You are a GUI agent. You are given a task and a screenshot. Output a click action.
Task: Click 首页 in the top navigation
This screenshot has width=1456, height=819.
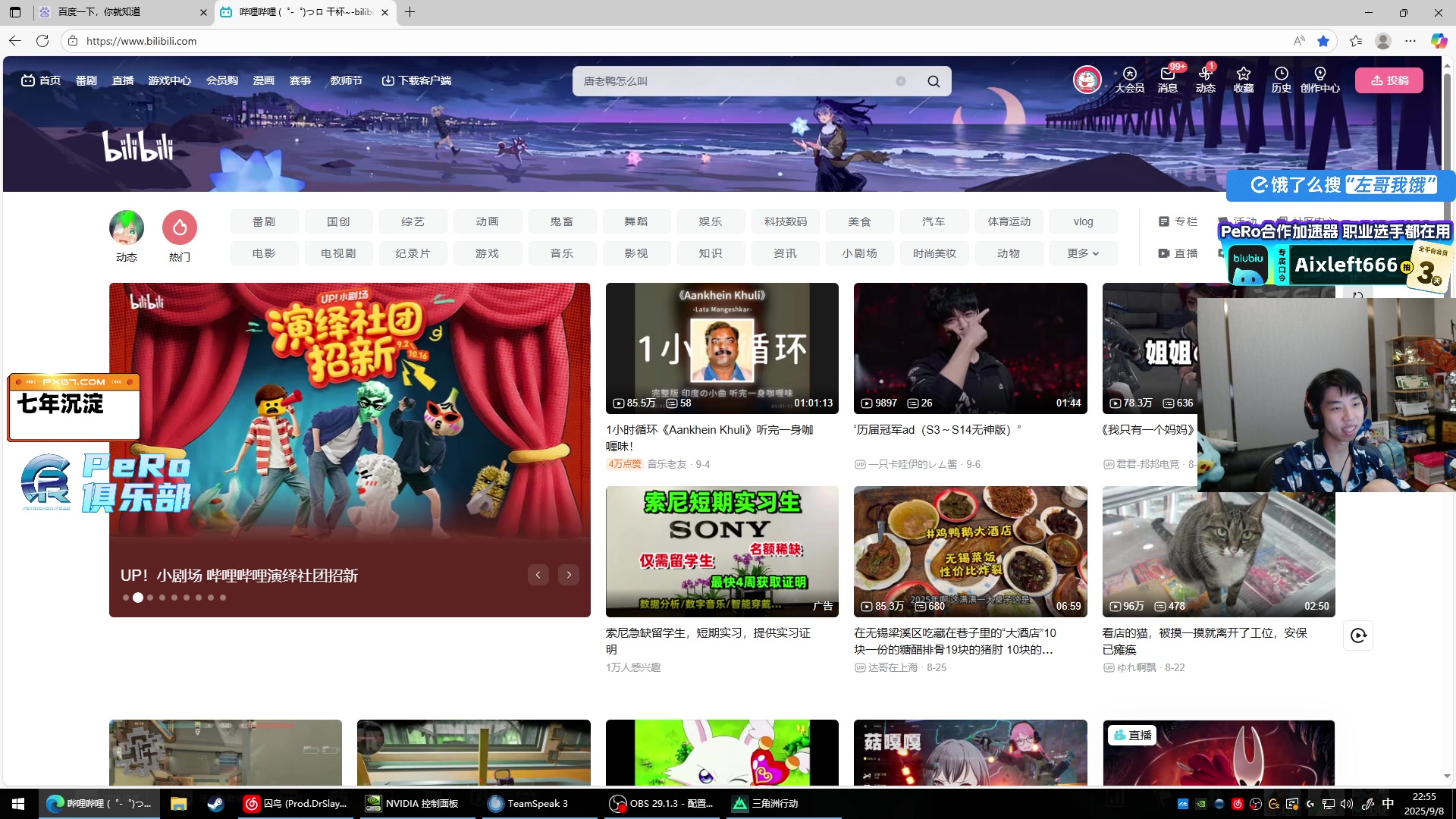pos(41,80)
